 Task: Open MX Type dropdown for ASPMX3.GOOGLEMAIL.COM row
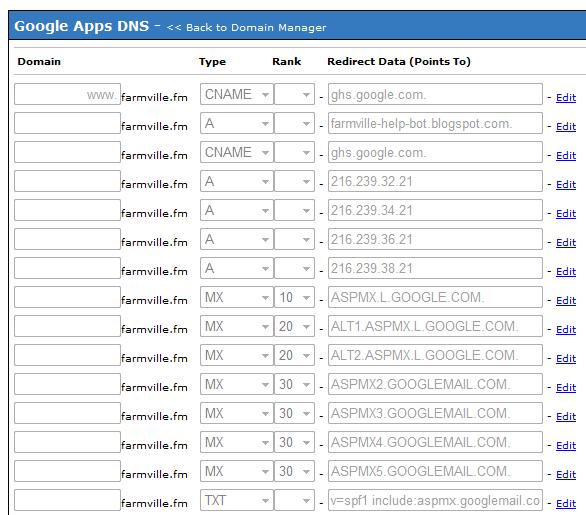[237, 413]
